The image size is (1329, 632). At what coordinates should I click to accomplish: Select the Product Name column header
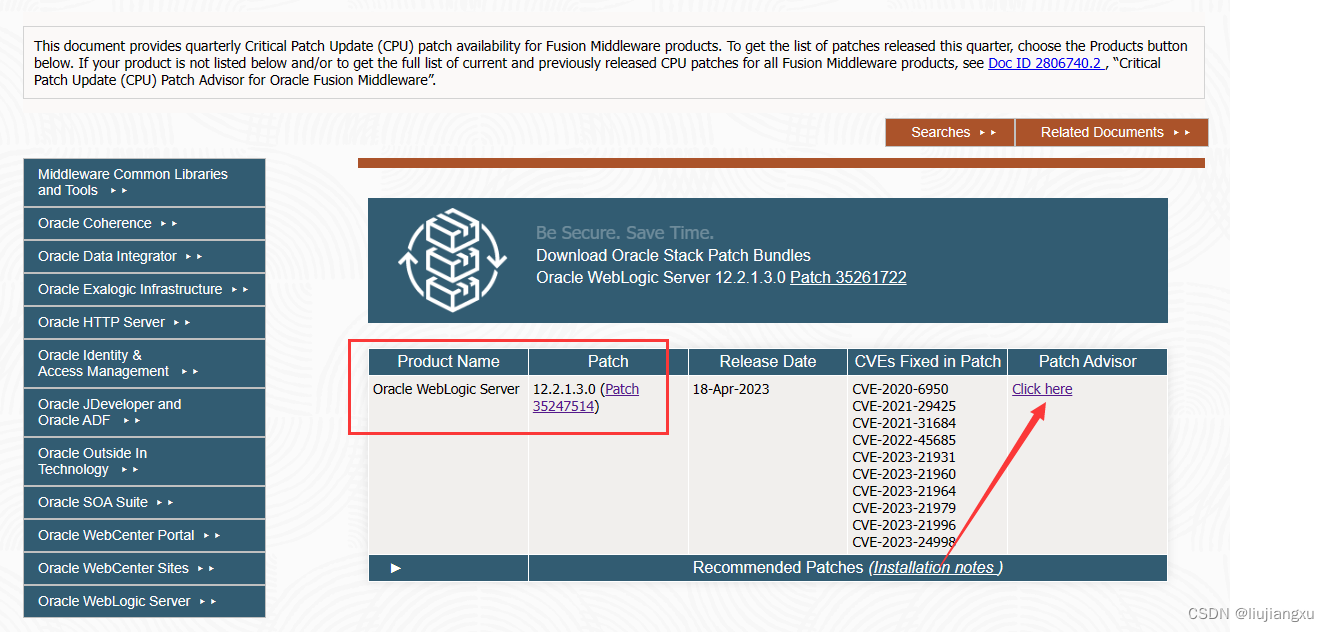click(448, 362)
